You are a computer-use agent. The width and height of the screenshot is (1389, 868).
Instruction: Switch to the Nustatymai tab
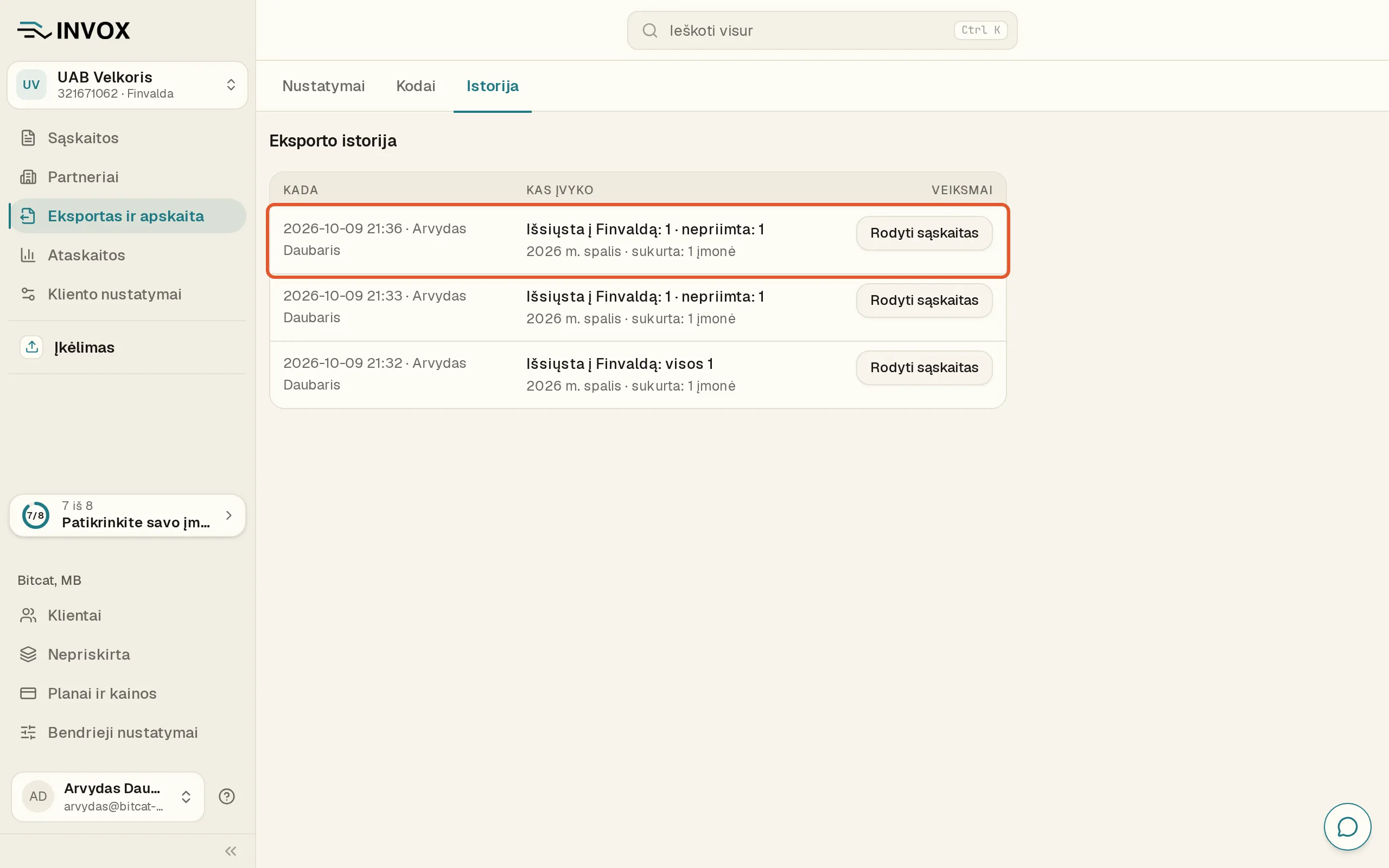pos(324,86)
